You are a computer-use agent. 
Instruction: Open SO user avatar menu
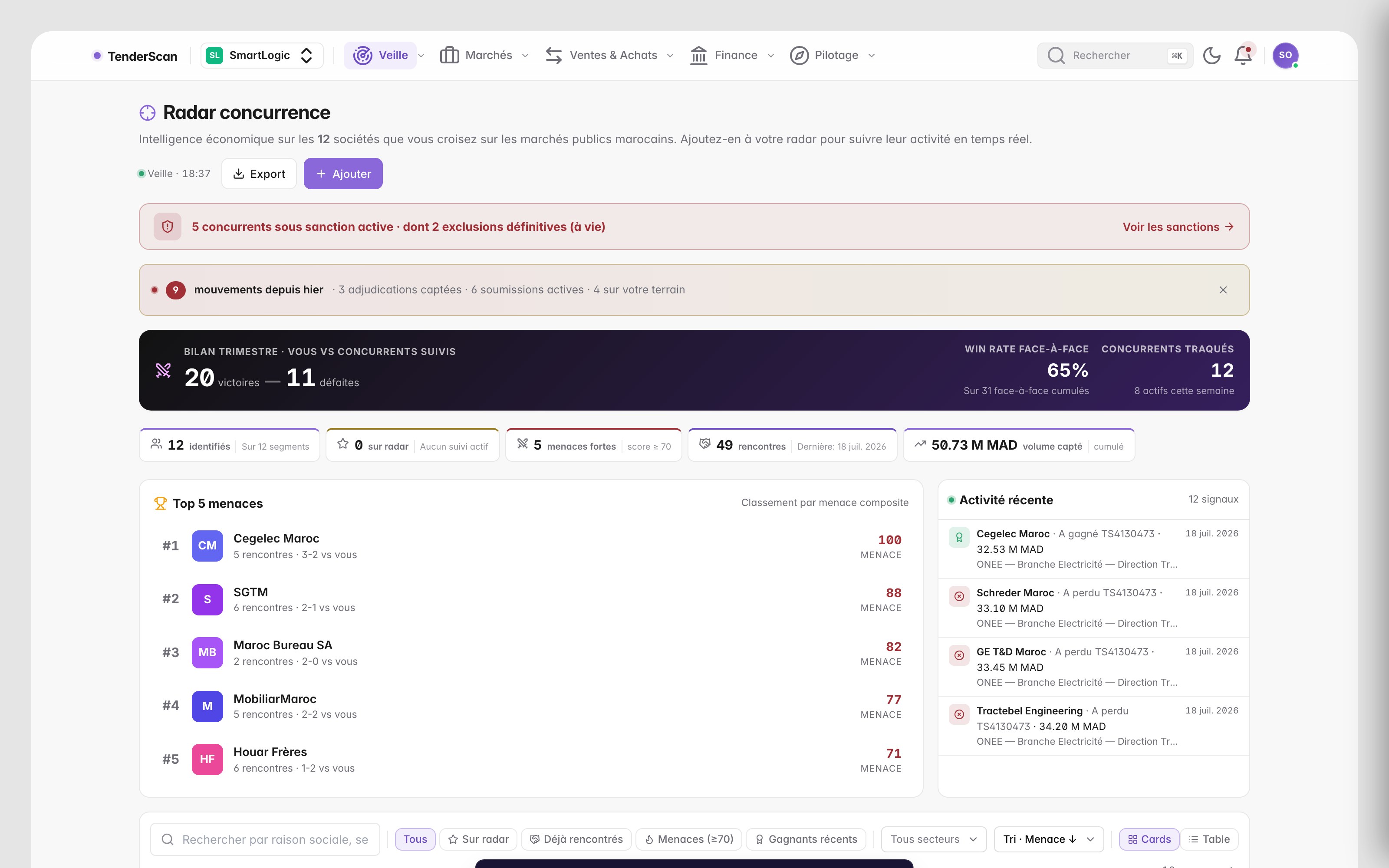point(1285,56)
